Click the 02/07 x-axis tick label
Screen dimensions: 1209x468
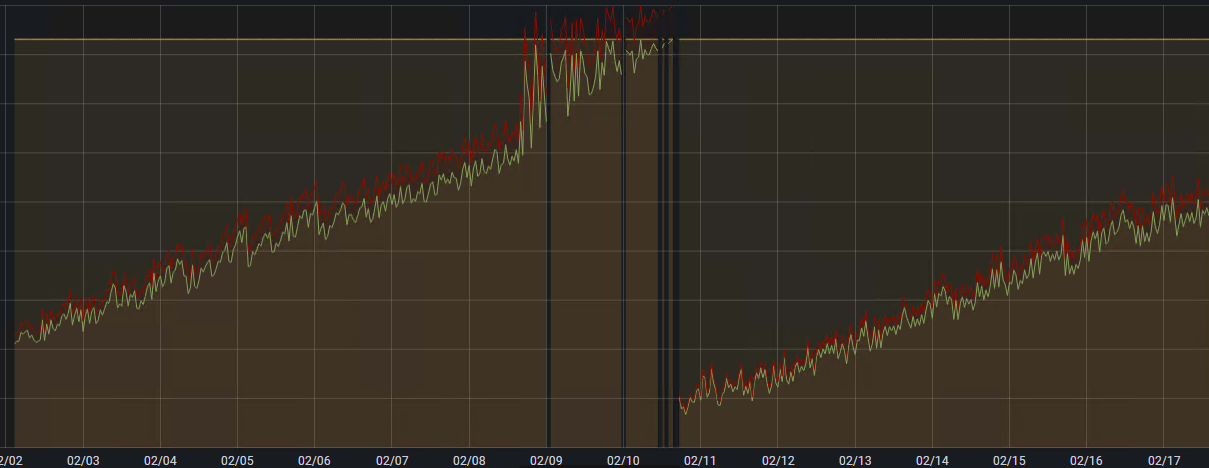392,460
